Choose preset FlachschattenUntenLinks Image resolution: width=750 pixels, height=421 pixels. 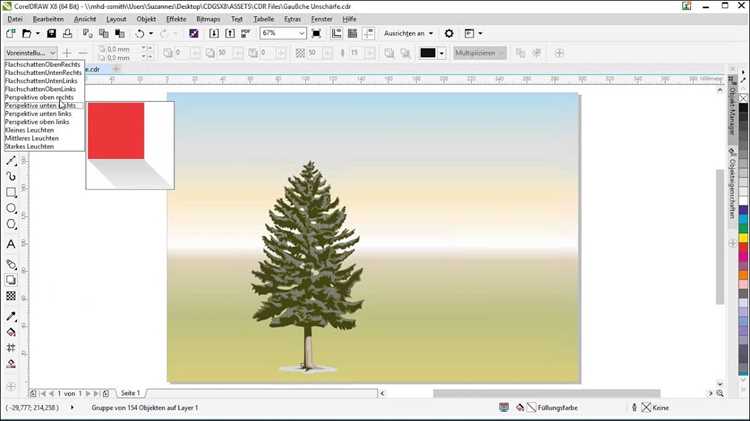44,81
